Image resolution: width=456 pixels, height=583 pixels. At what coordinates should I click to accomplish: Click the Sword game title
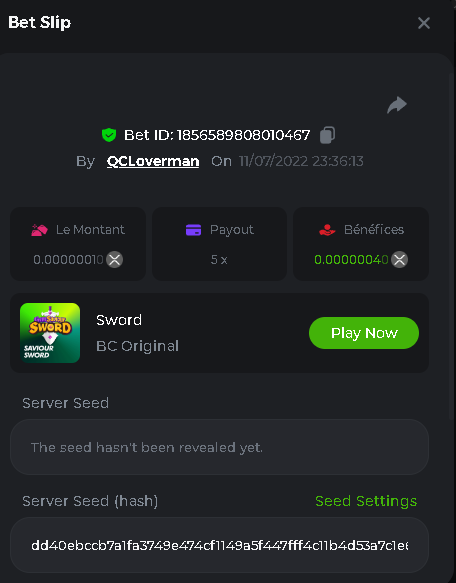click(x=119, y=320)
